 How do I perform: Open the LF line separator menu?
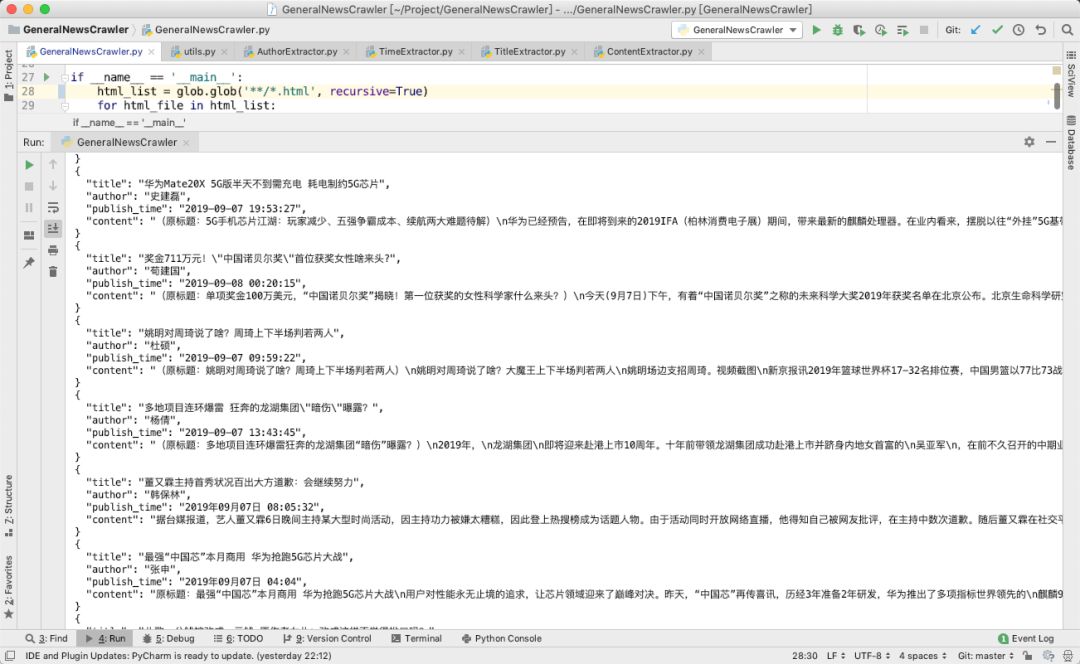pos(835,656)
